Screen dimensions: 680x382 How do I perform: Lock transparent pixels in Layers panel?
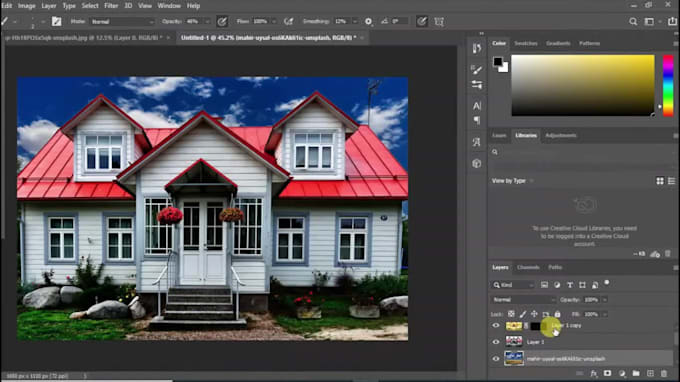(x=511, y=314)
